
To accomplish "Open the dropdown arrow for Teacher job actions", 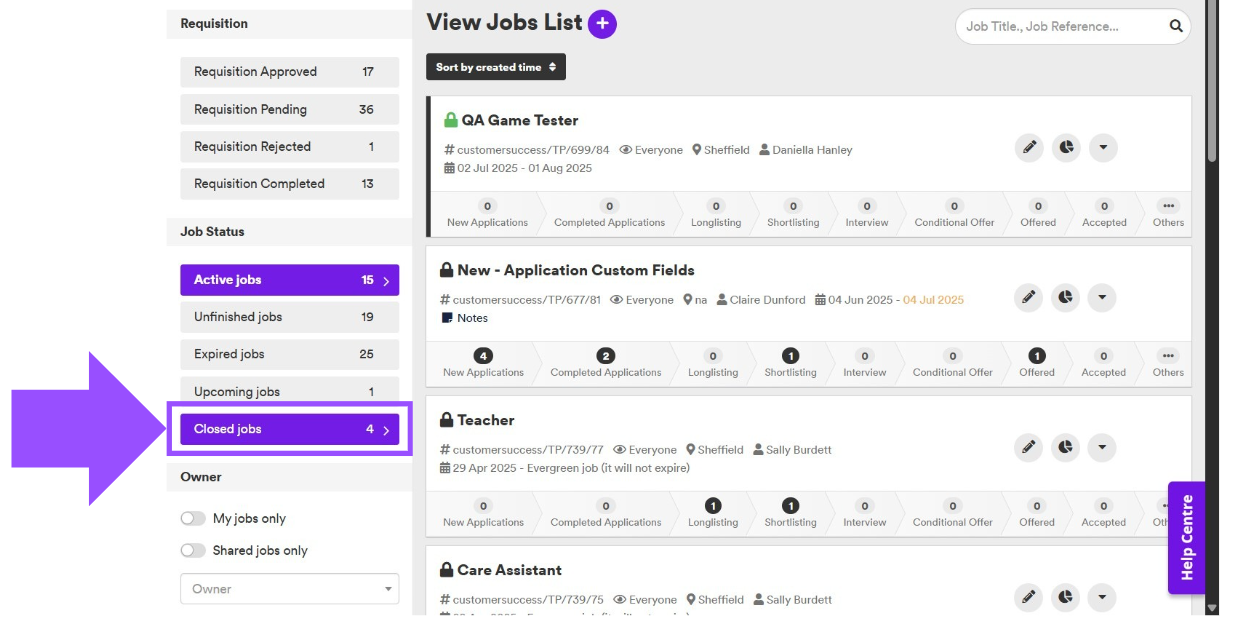I will (x=1102, y=448).
